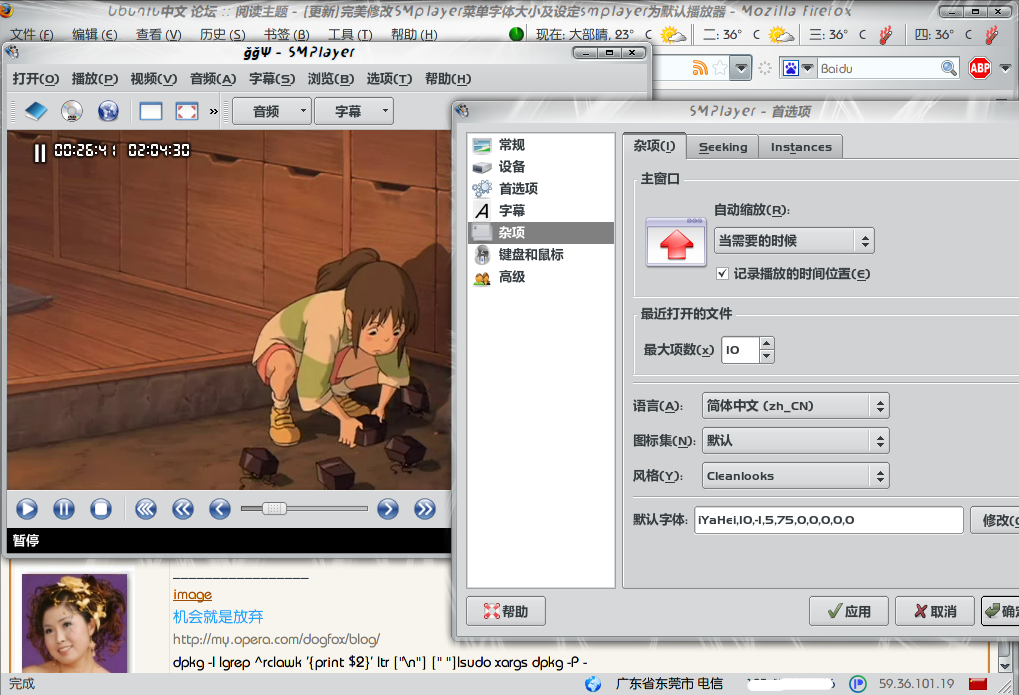
Task: Open 选项(T) menu in SMPlayer
Action: point(389,79)
